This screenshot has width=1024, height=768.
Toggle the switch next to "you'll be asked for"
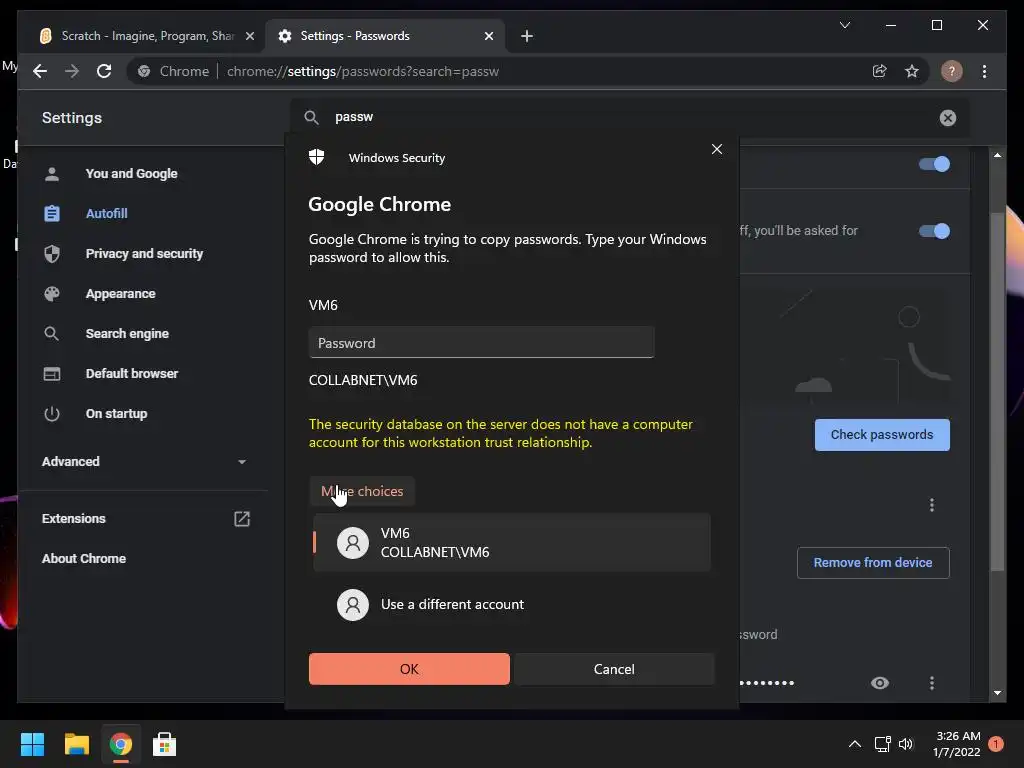934,231
